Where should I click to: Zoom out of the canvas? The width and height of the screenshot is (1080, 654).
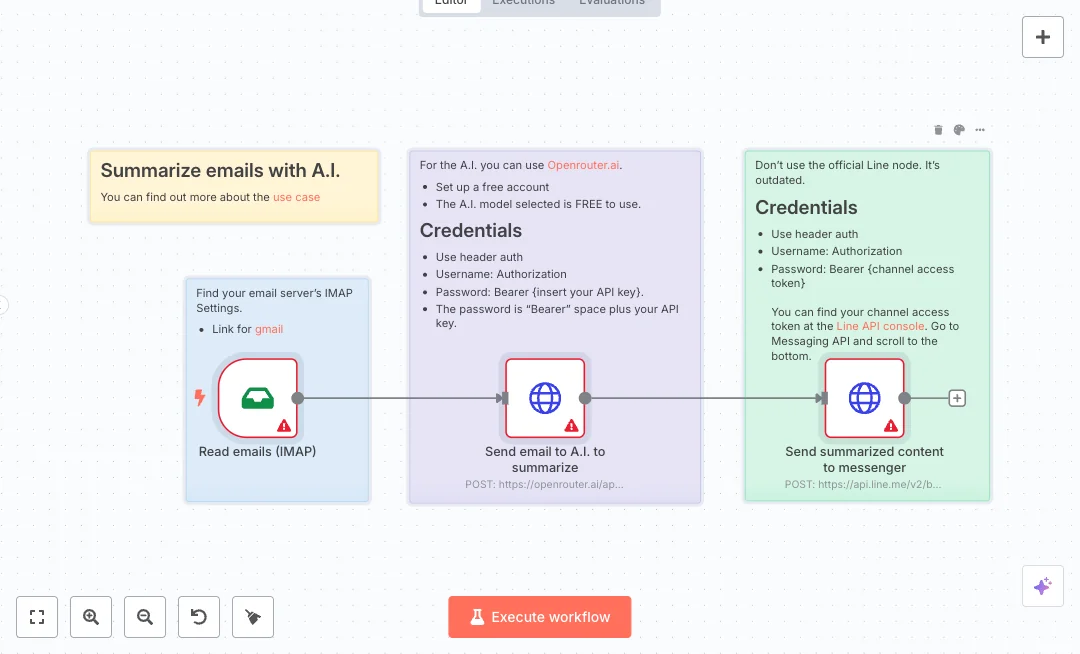coord(145,617)
